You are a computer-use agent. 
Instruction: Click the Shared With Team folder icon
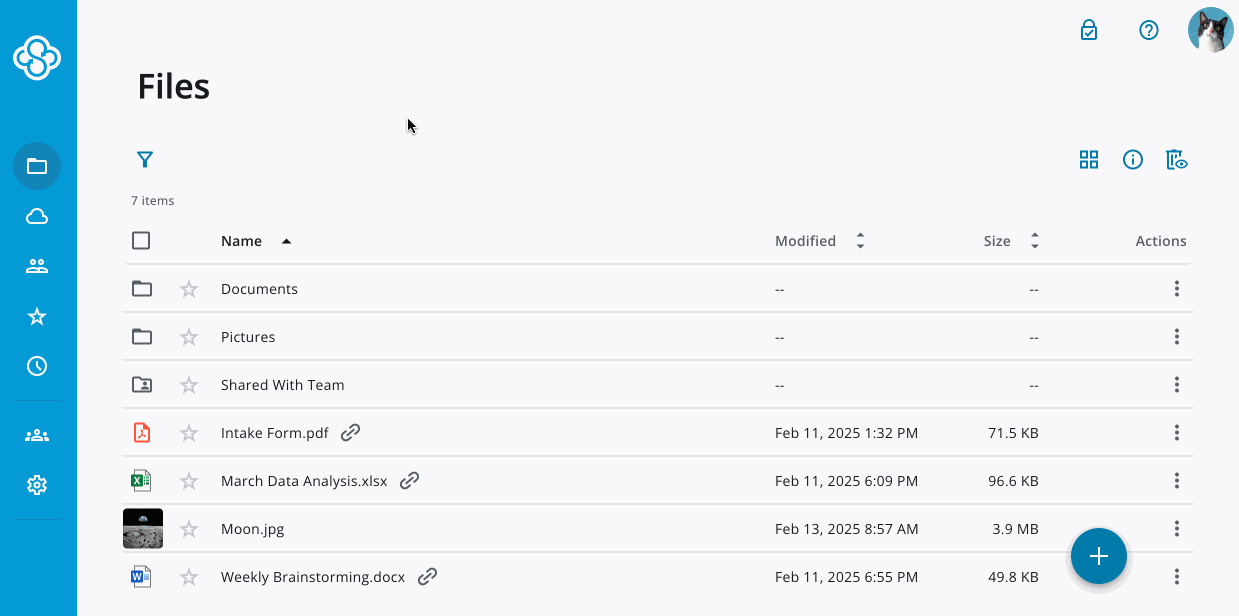click(x=142, y=385)
